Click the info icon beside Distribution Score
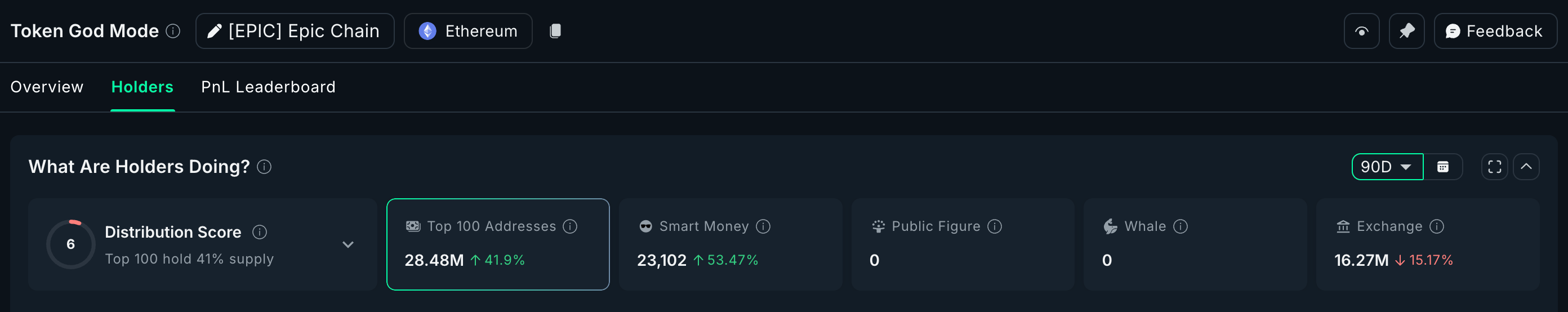 [259, 231]
